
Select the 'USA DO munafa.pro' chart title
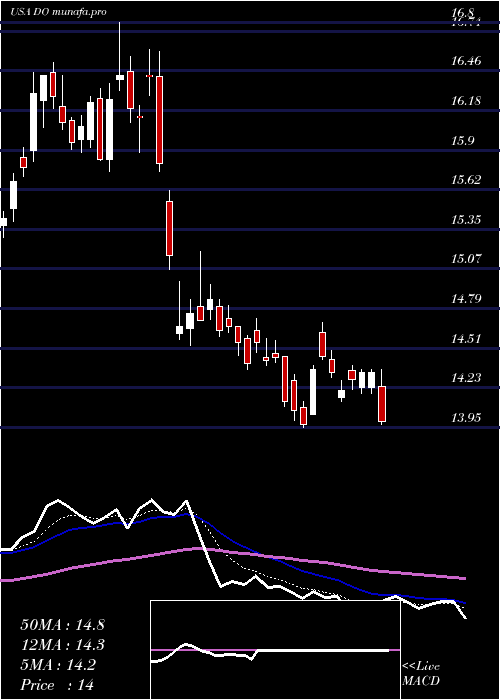pos(58,12)
